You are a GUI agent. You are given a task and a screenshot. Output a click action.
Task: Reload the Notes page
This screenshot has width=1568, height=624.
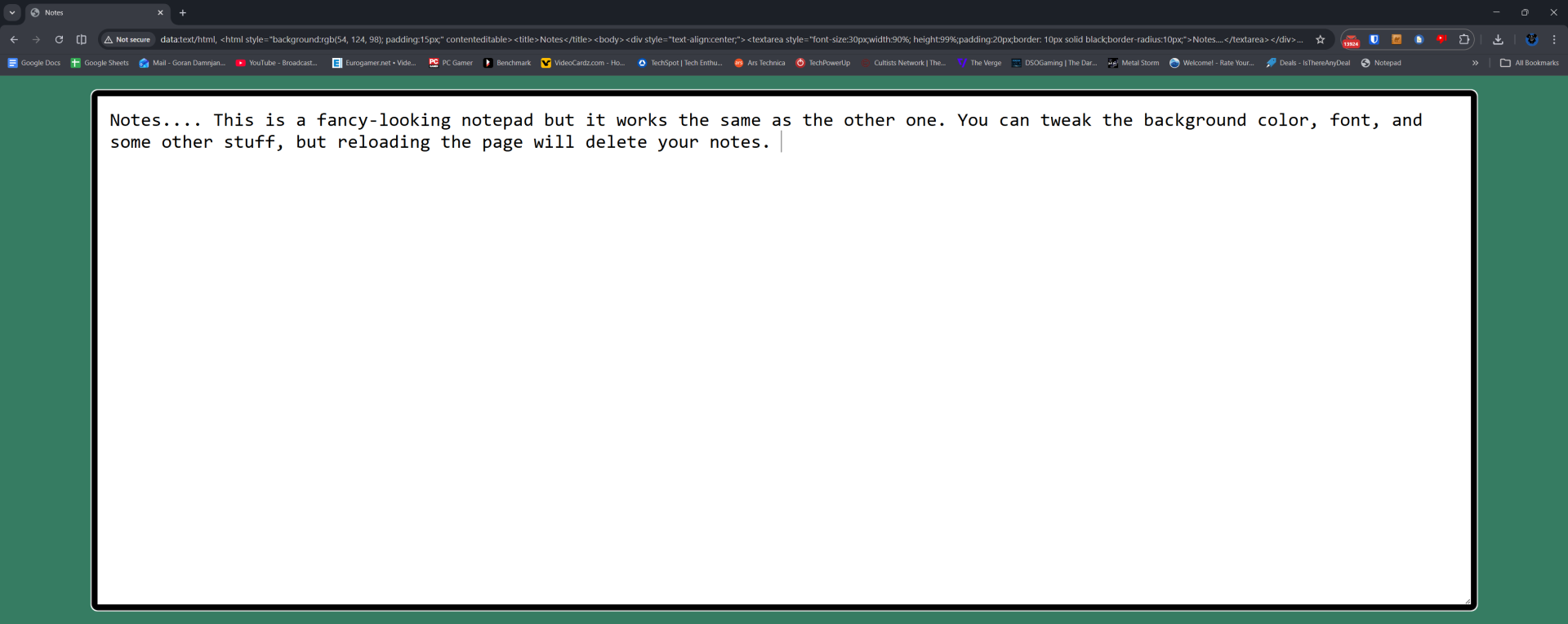(59, 39)
